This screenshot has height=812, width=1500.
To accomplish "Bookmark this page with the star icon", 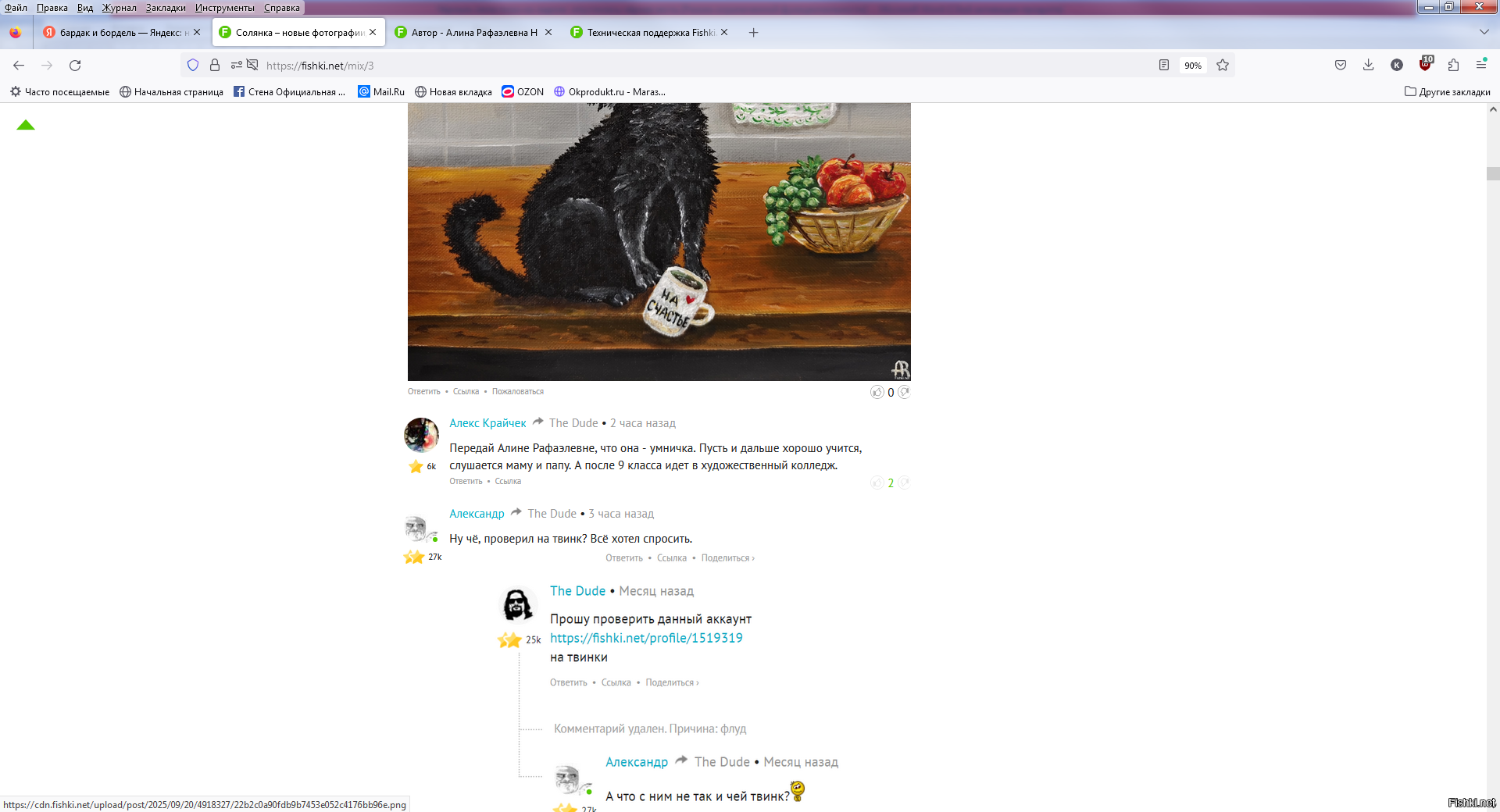I will (x=1223, y=66).
